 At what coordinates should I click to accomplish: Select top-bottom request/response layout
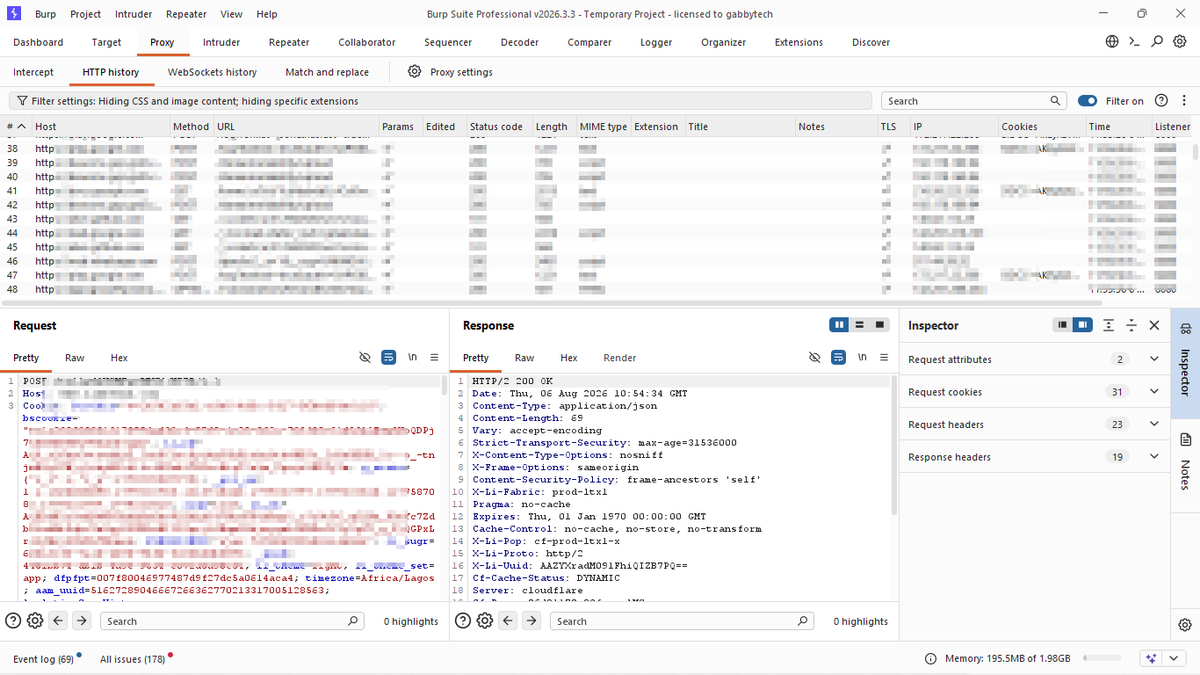click(x=860, y=325)
